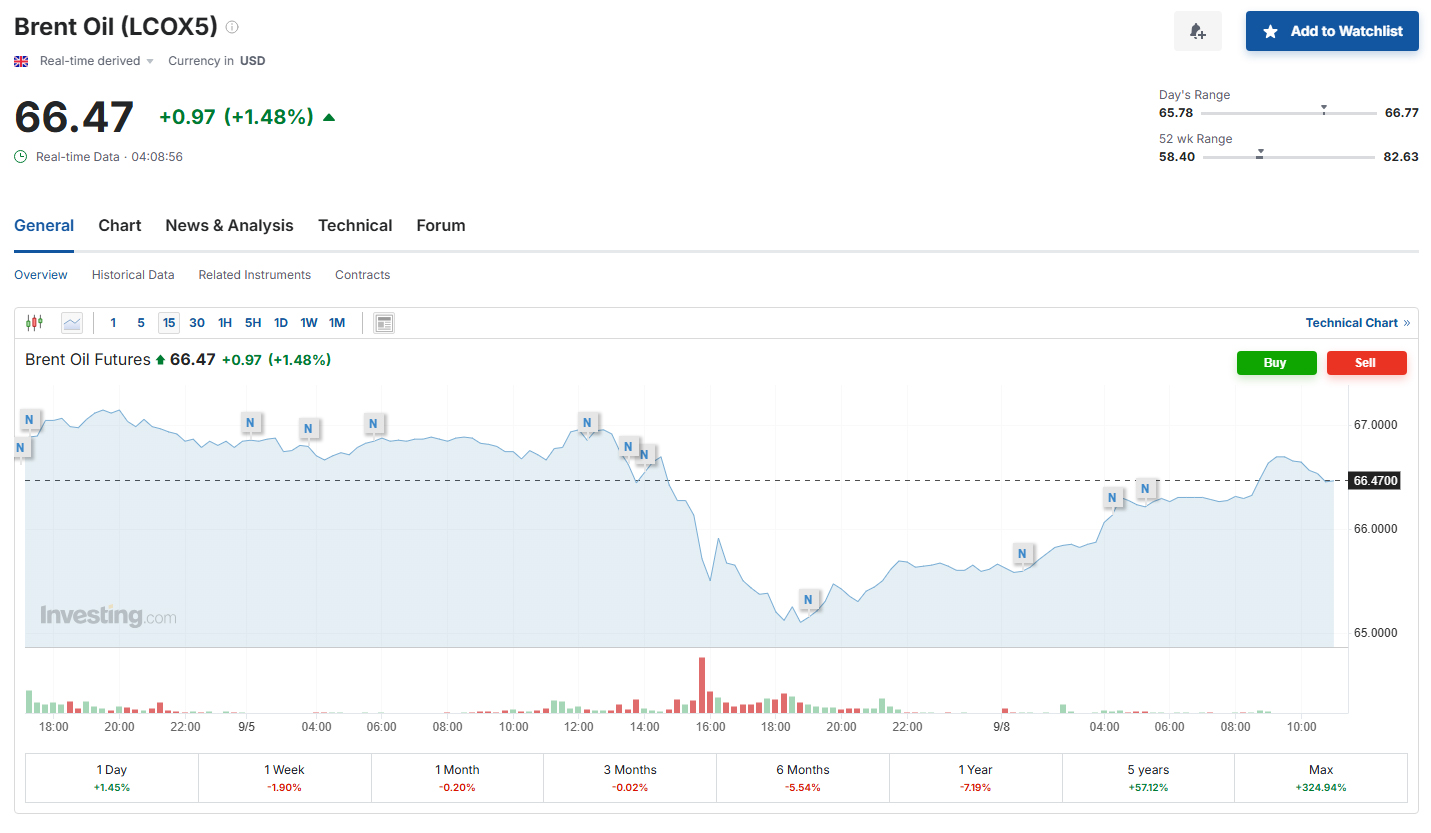Viewport: 1431px width, 833px height.
Task: Click the Day's Range slider marker
Action: pyautogui.click(x=1323, y=108)
